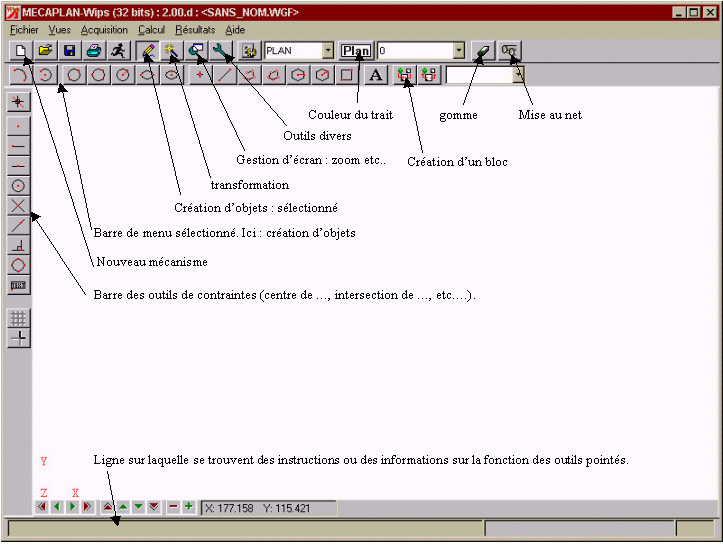Pan far down with double red down arrow
Image resolution: width=723 pixels, height=546 pixels.
click(154, 507)
